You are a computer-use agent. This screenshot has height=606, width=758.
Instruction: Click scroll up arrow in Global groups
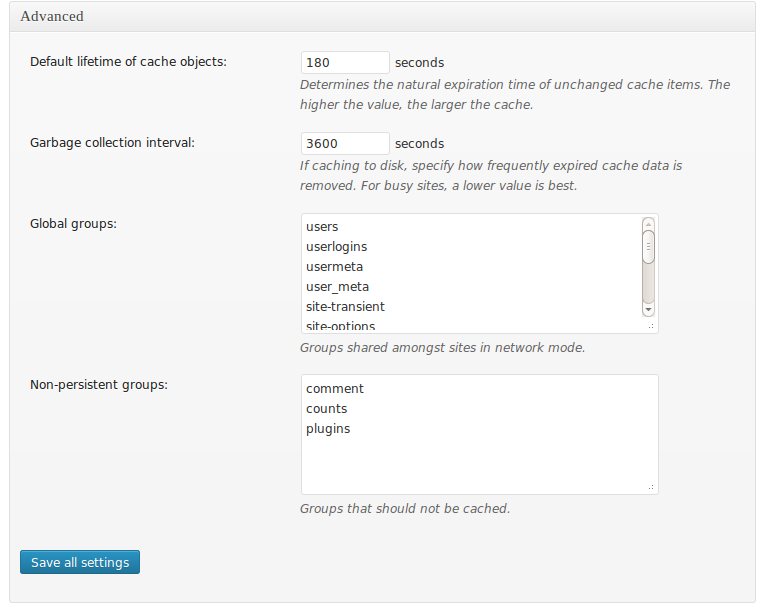coord(648,224)
